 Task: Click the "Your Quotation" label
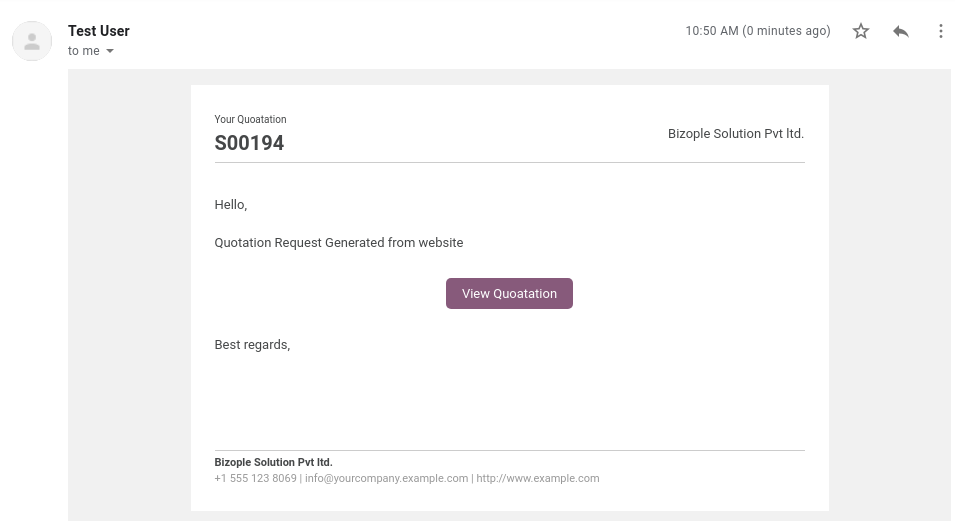point(250,119)
